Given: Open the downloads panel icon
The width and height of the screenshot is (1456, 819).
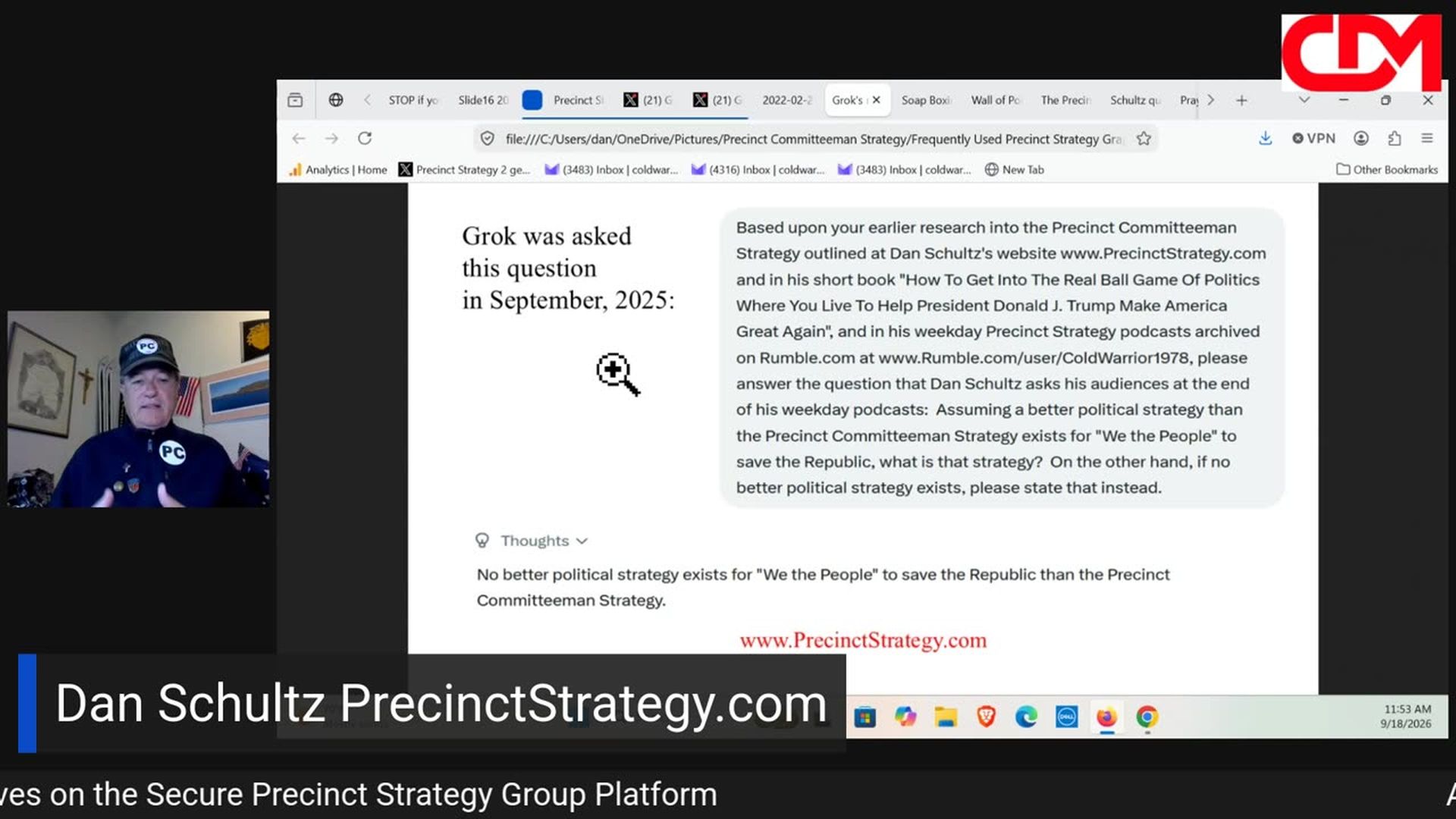Looking at the screenshot, I should pos(1265,138).
